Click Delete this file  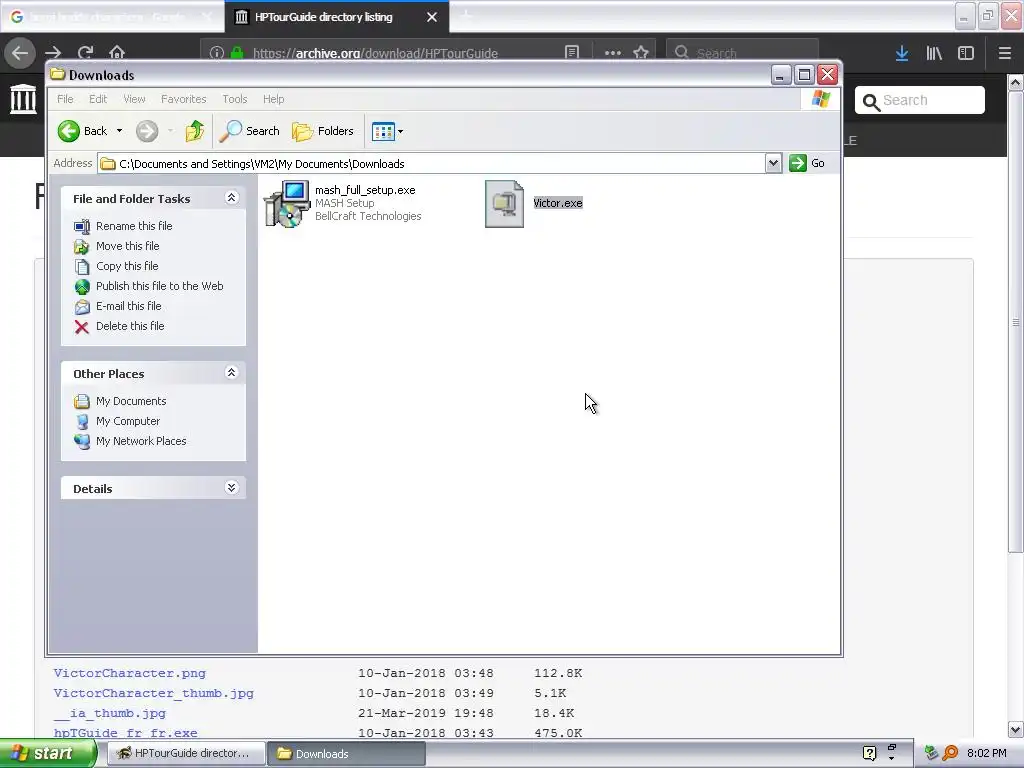pos(130,326)
